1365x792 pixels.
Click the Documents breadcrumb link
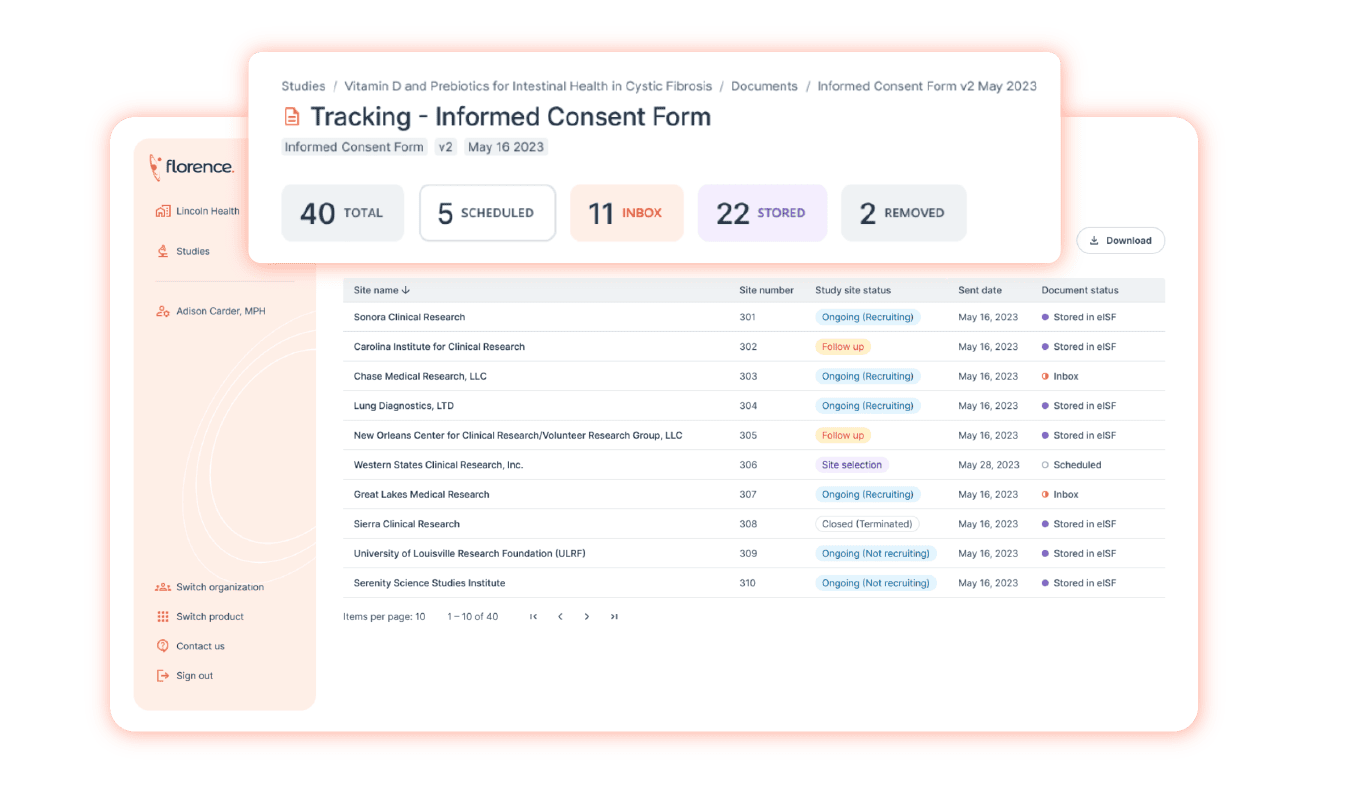764,86
